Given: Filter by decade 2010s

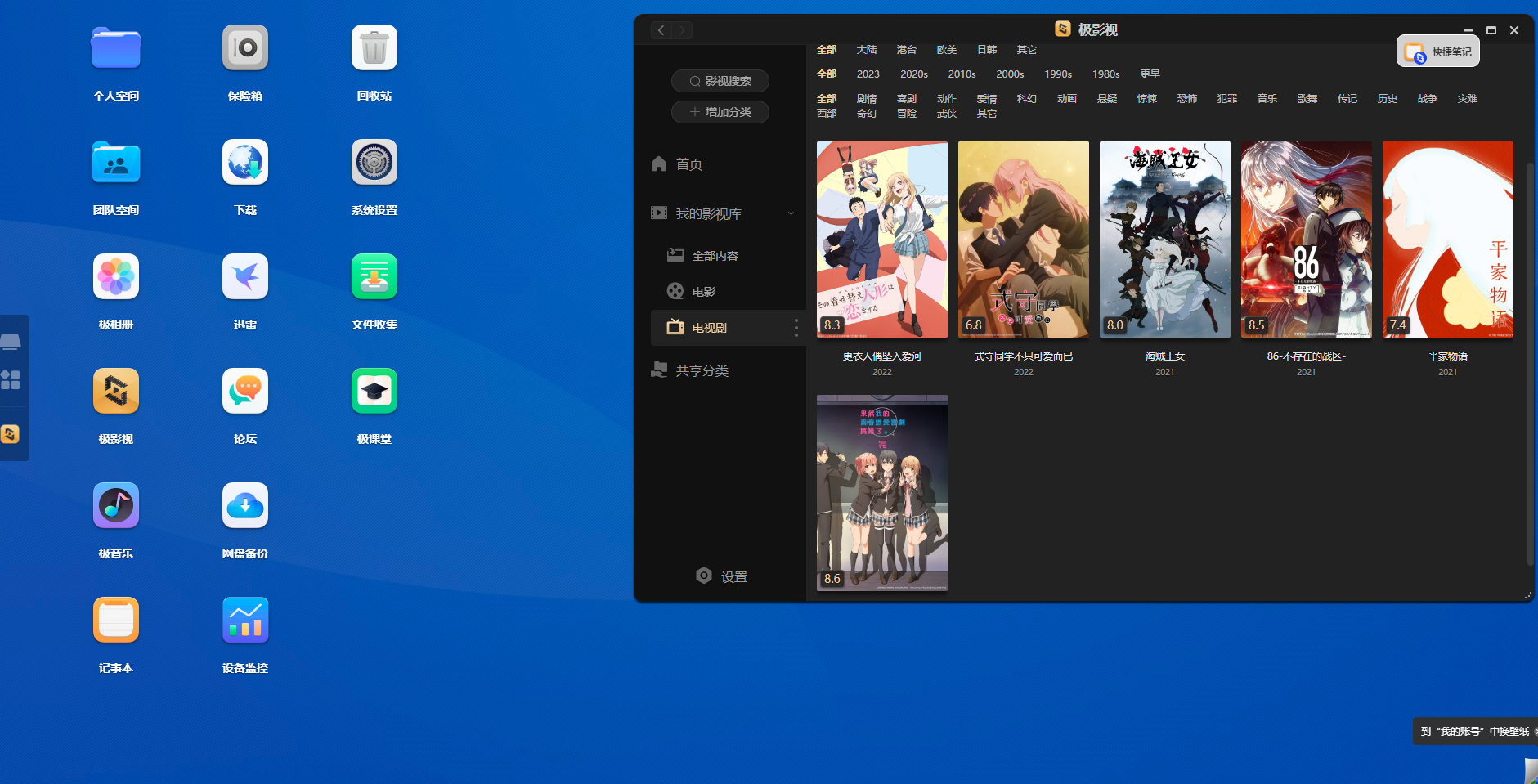Looking at the screenshot, I should point(962,74).
